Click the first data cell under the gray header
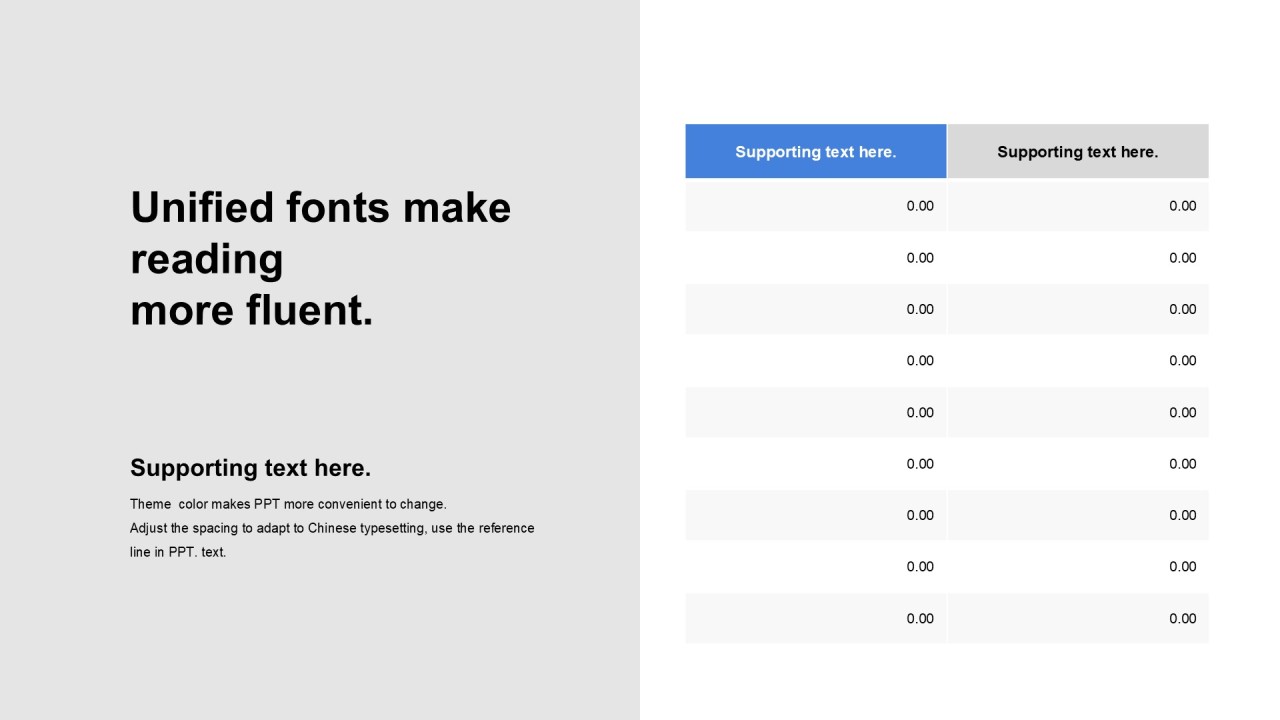 (1078, 206)
